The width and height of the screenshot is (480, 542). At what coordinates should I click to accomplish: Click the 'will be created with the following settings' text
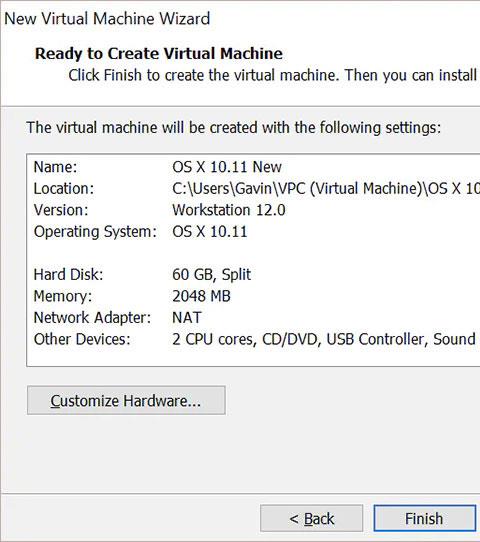tap(302, 128)
